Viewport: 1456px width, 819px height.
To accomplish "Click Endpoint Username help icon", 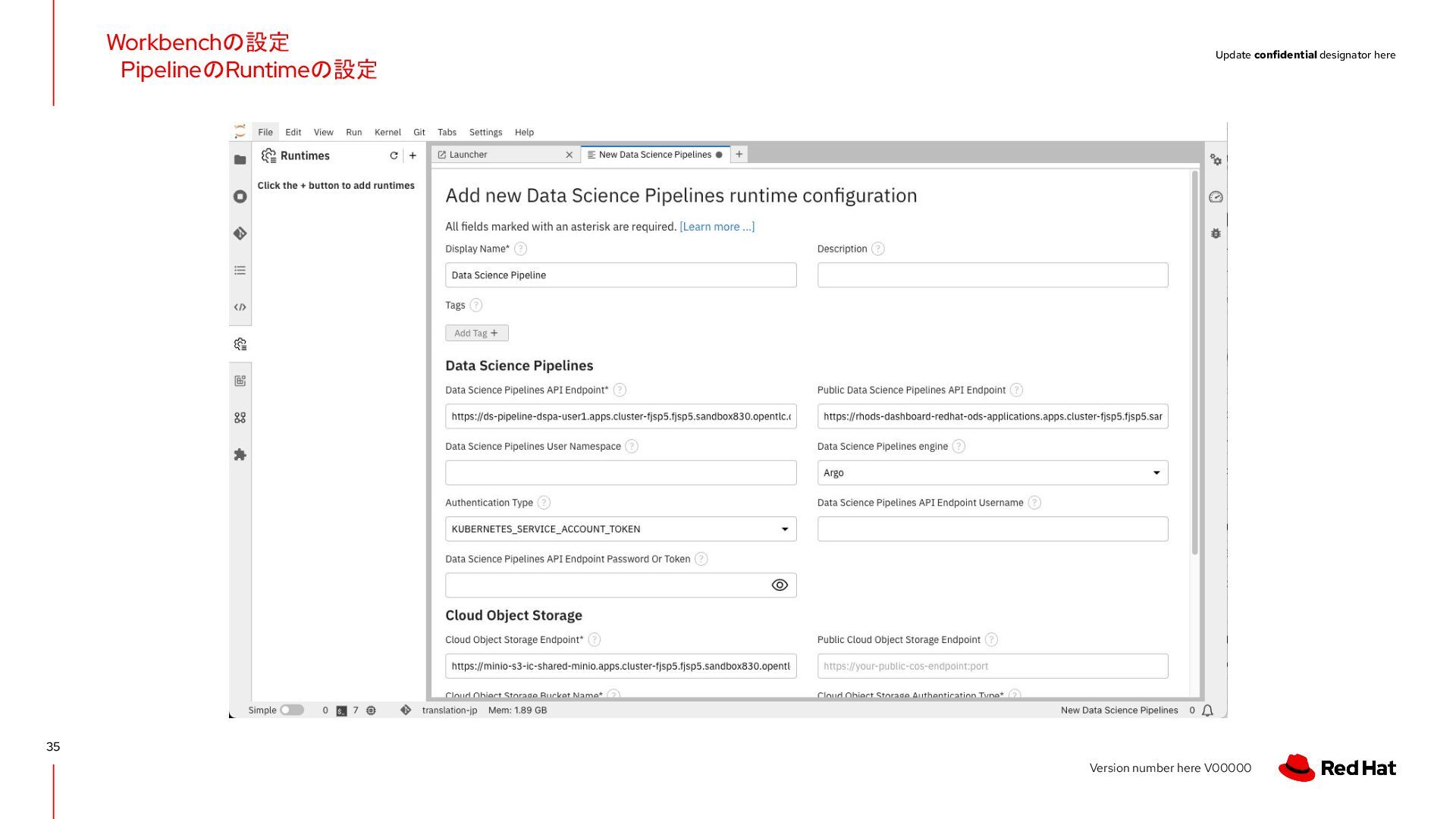I will [x=1034, y=503].
